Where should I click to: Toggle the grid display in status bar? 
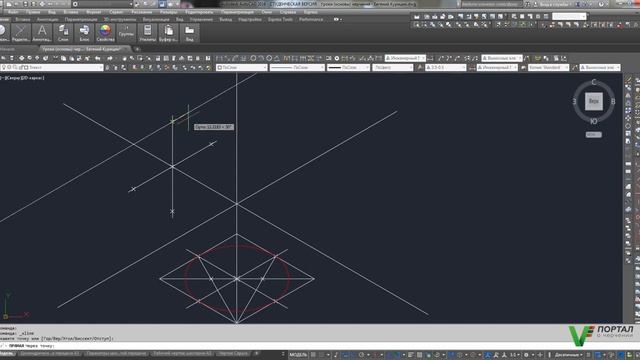(313, 355)
